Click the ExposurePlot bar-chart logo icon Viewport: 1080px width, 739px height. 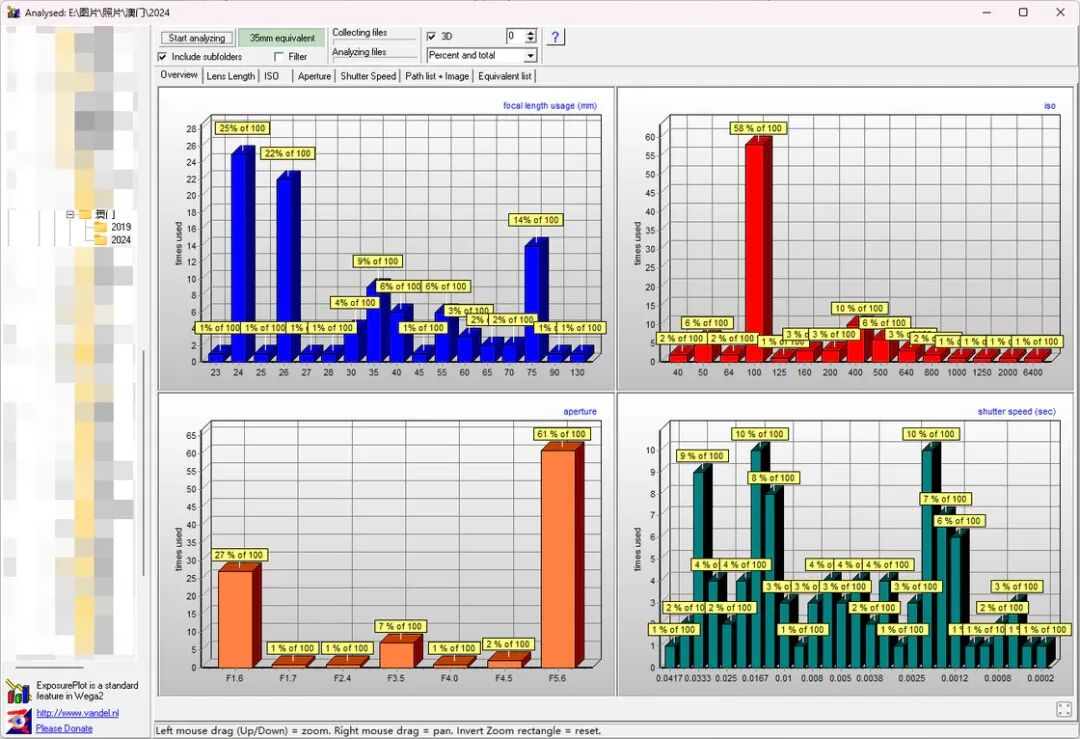[x=18, y=690]
